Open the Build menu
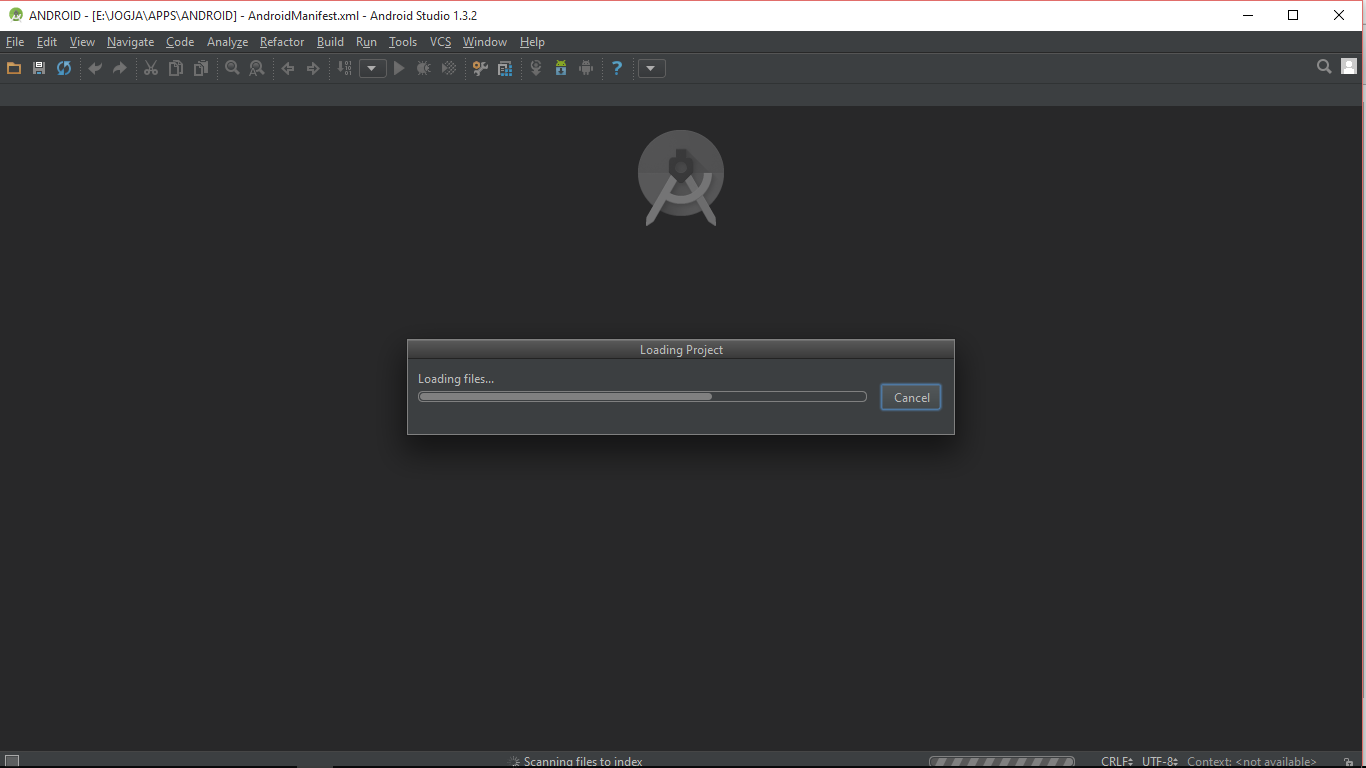This screenshot has height=768, width=1366. [x=329, y=41]
